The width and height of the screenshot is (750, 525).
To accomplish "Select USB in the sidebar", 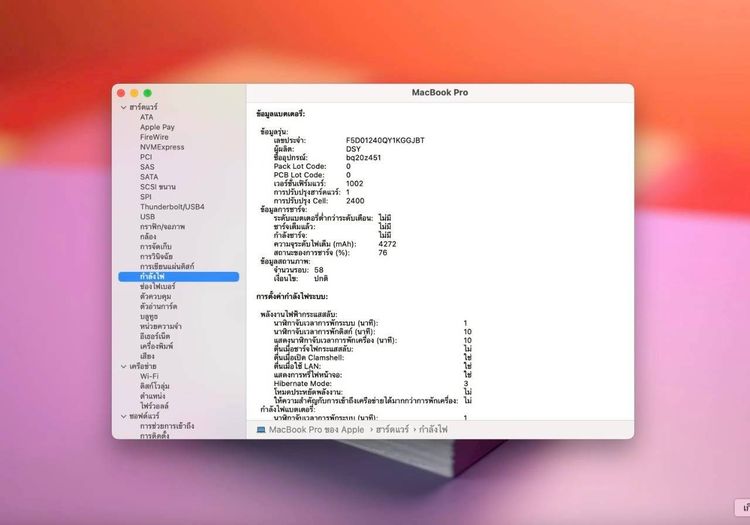I will point(147,217).
